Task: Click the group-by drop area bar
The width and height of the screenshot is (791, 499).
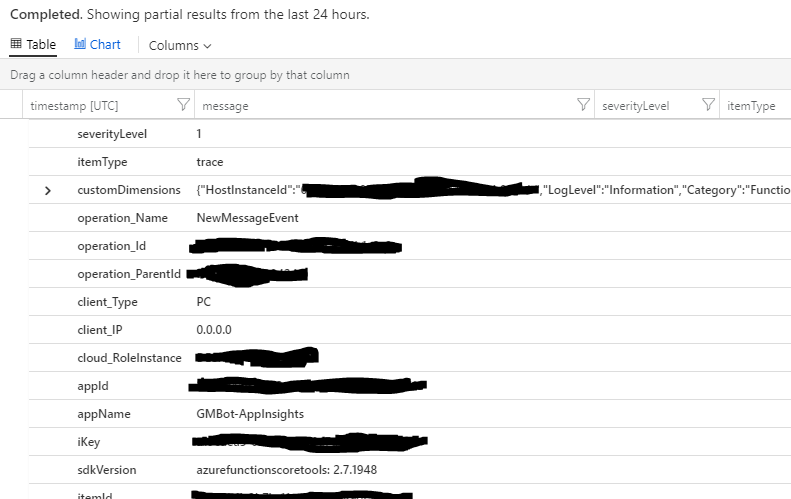Action: coord(396,75)
